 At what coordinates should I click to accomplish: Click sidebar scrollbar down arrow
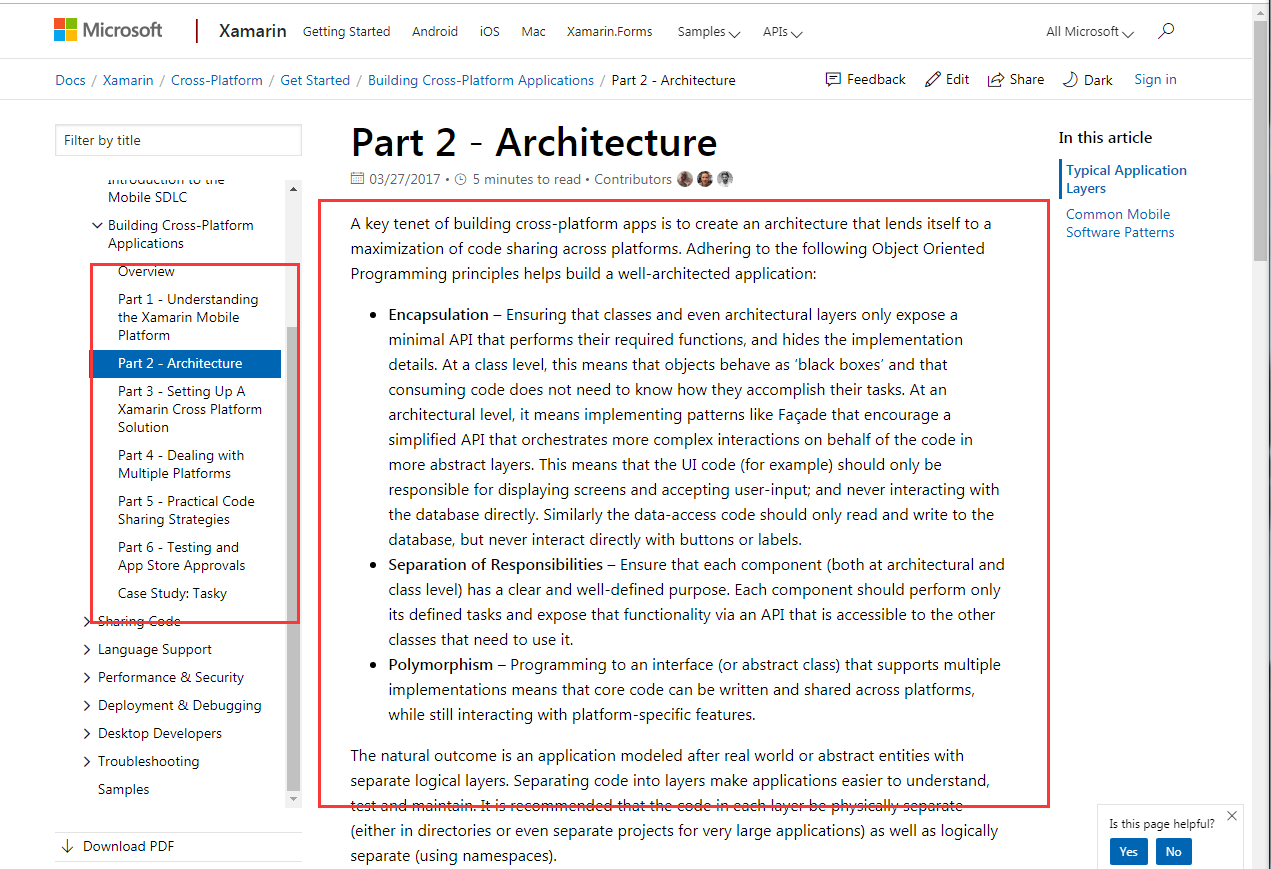293,799
